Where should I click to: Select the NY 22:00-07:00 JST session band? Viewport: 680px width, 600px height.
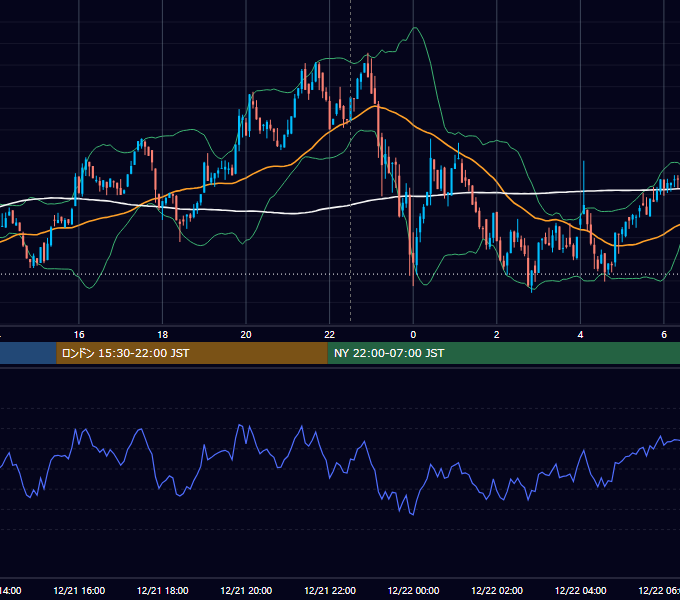[x=503, y=353]
